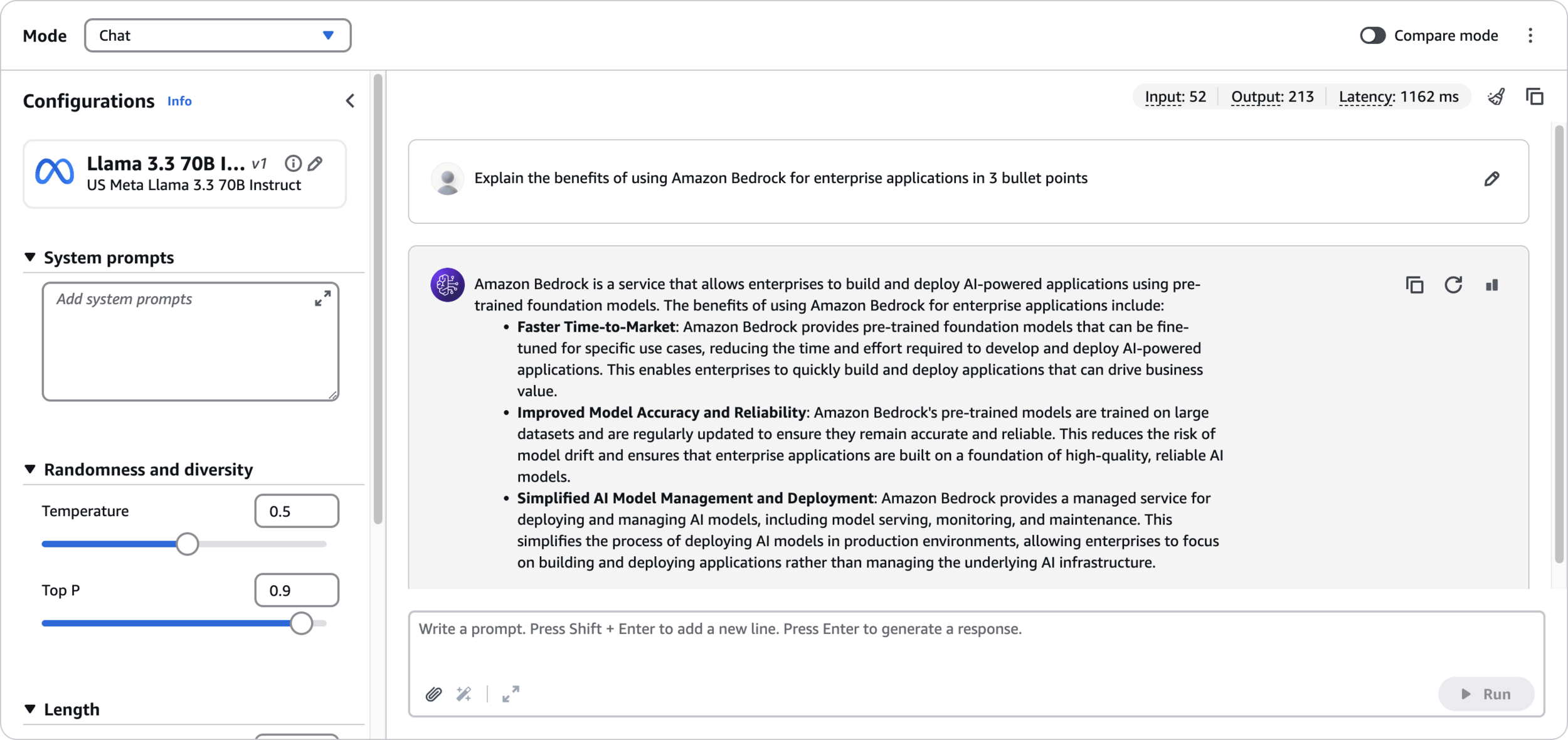Click the prompt optimizer magic wand icon

[x=464, y=694]
